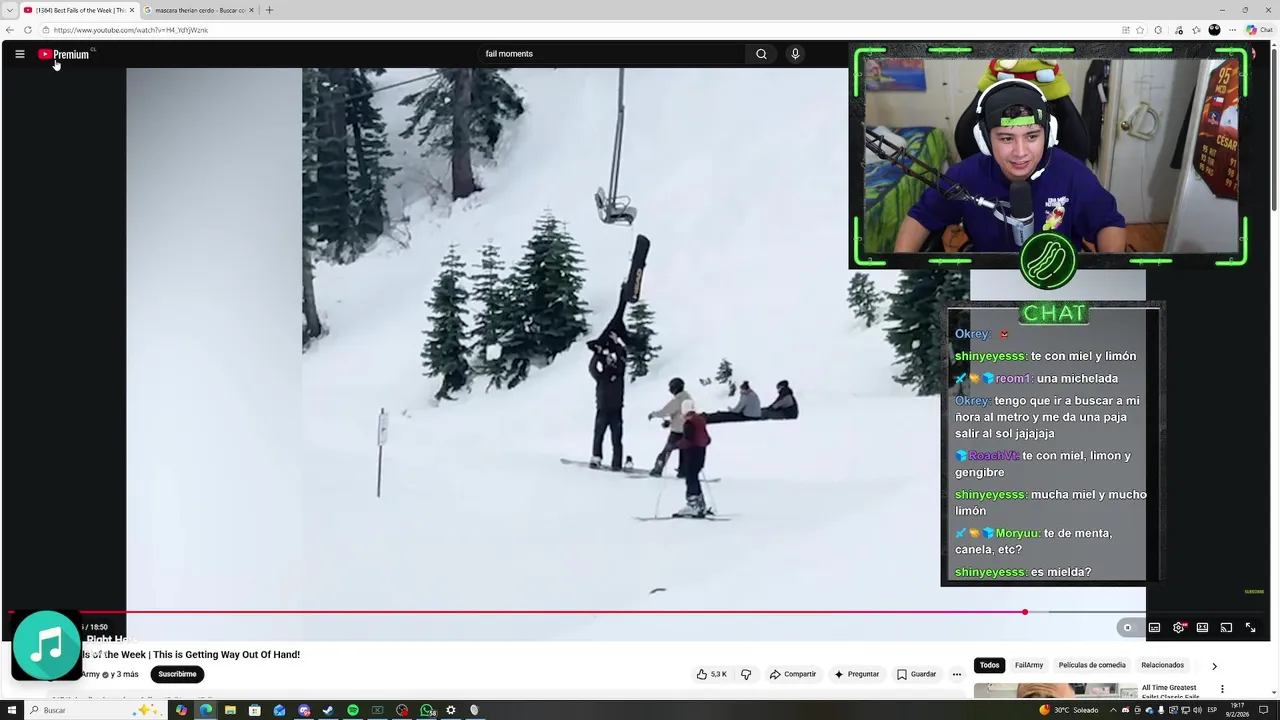Click the browser address bar URL

click(131, 30)
